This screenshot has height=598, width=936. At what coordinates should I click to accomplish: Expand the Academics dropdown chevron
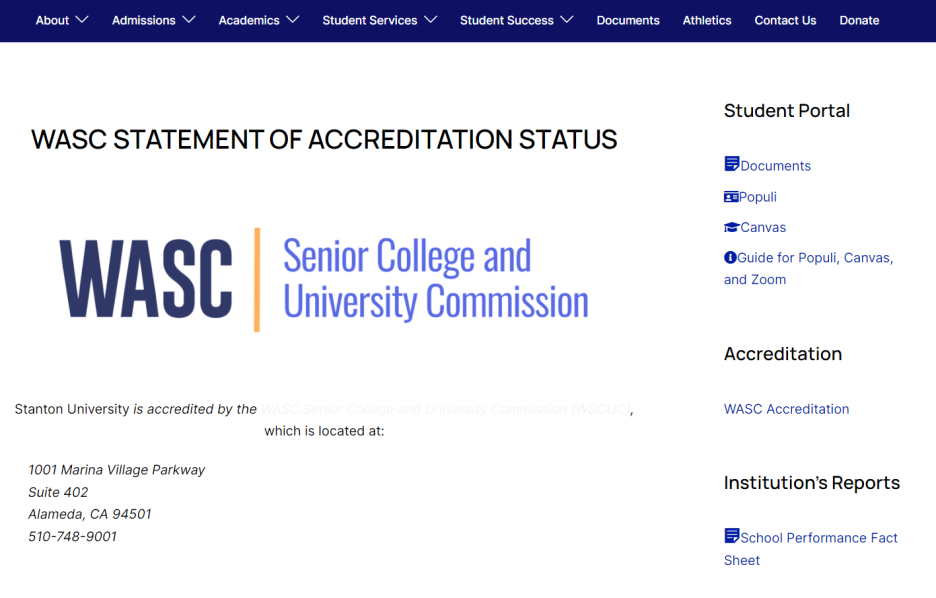(x=292, y=20)
